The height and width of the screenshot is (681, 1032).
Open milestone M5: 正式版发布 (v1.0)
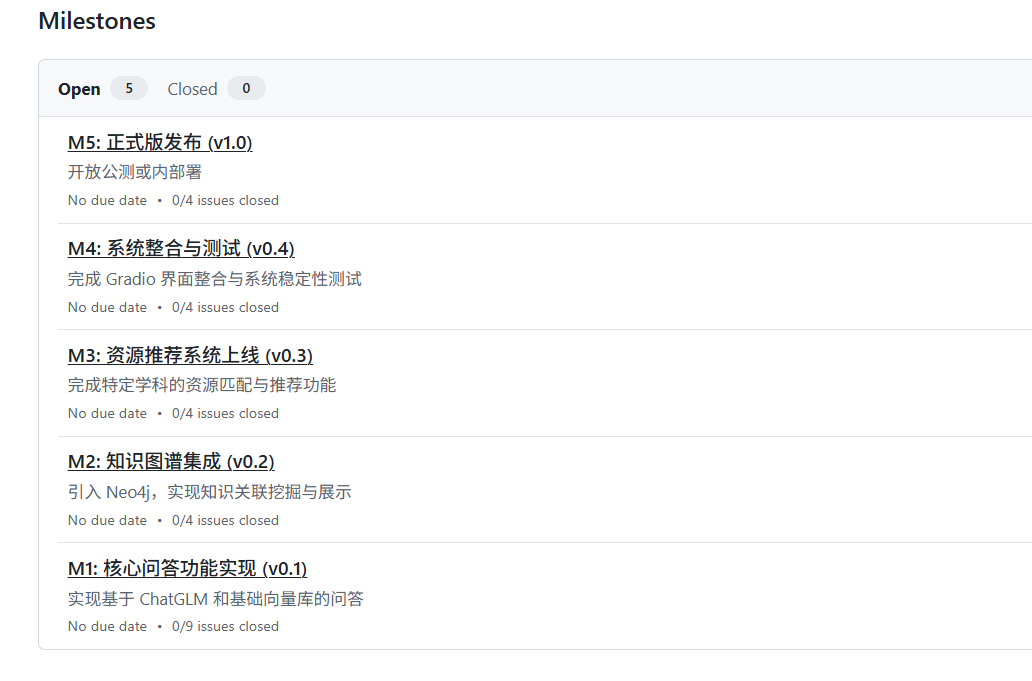160,142
